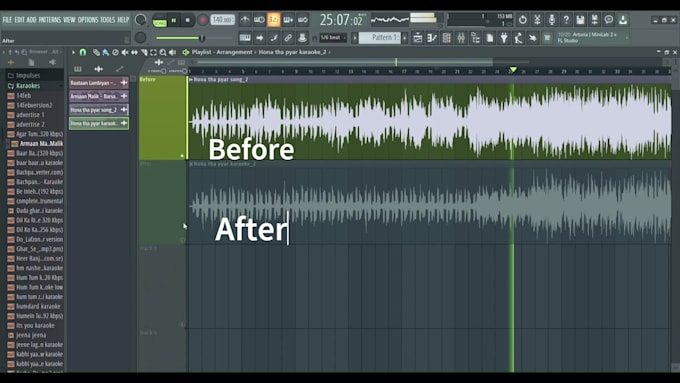The image size is (680, 383).
Task: Click the 25:07 time display
Action: (x=341, y=20)
